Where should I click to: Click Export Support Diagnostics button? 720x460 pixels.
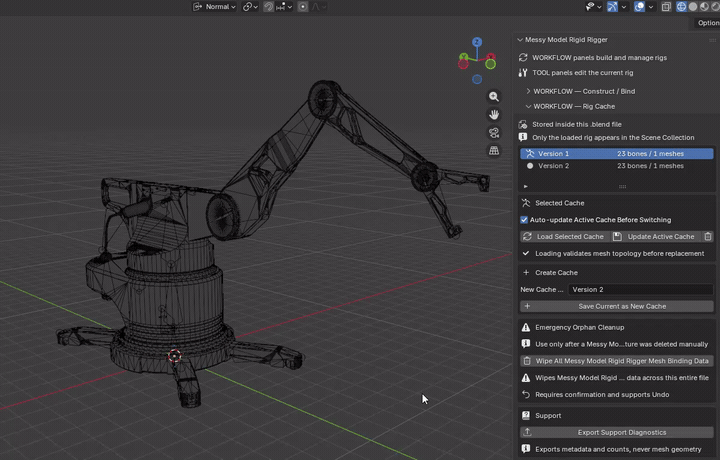pos(617,432)
